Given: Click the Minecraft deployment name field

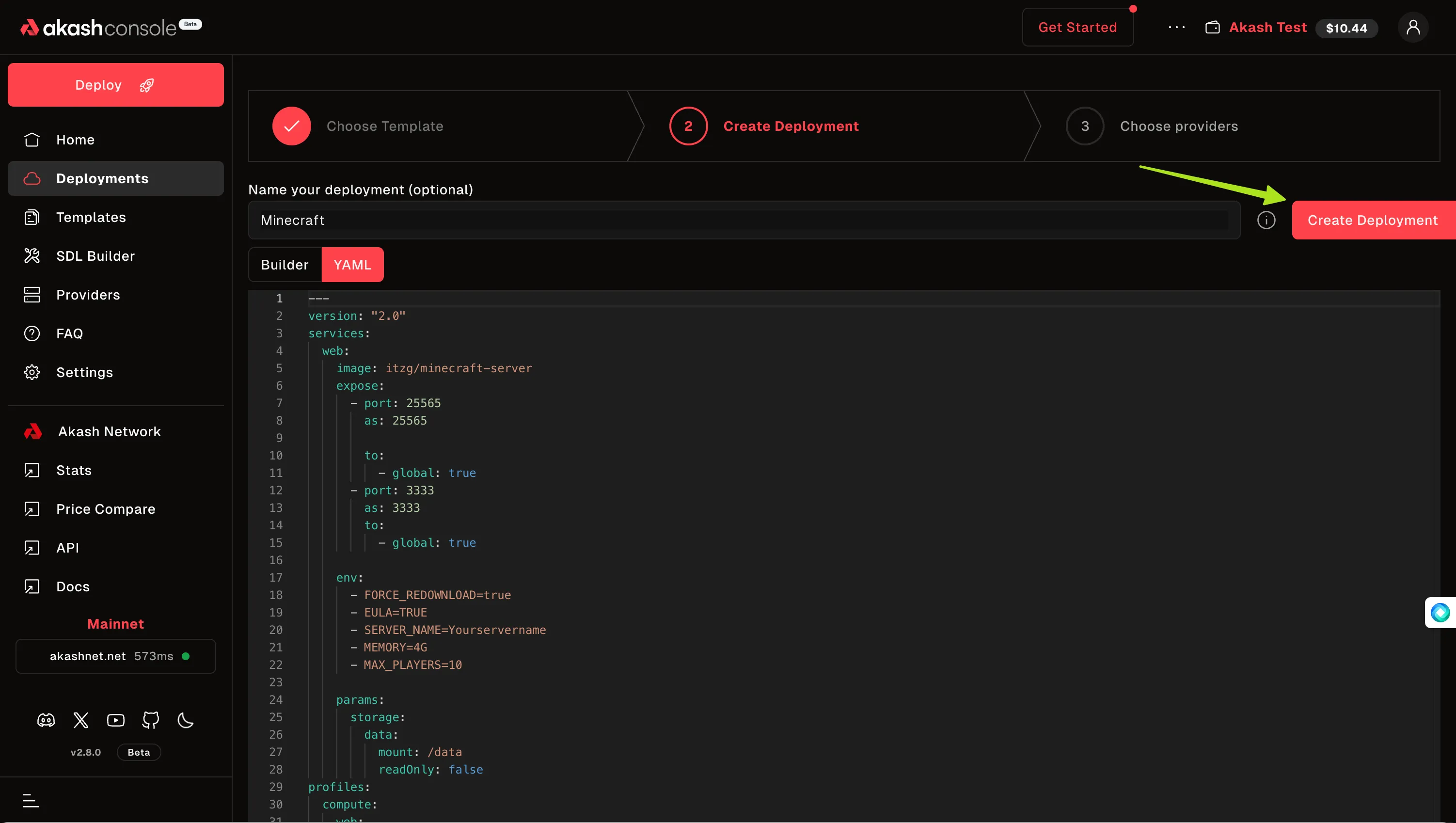Looking at the screenshot, I should coord(743,220).
